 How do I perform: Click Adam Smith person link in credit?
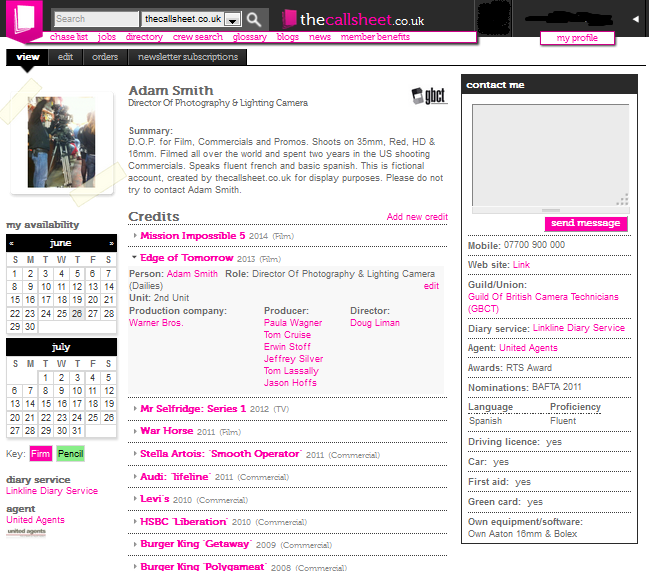[x=192, y=274]
